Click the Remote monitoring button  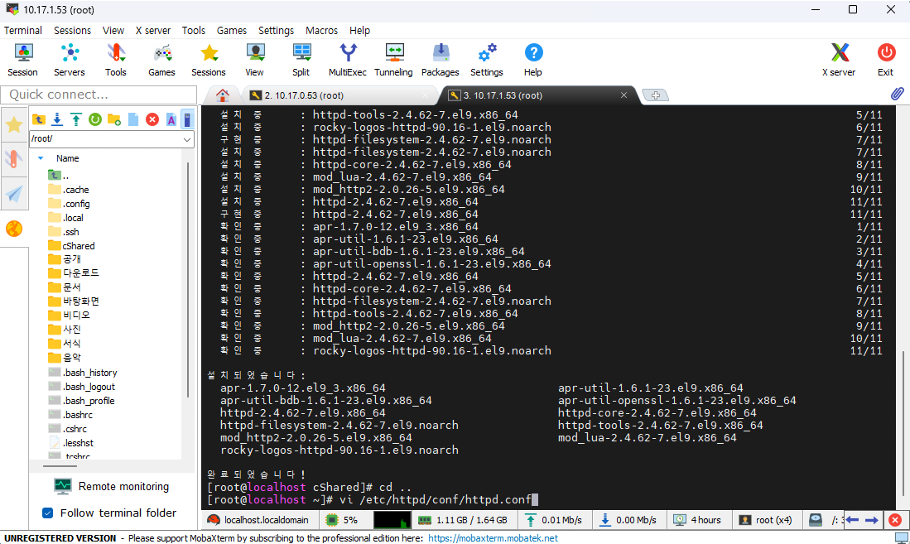point(111,486)
